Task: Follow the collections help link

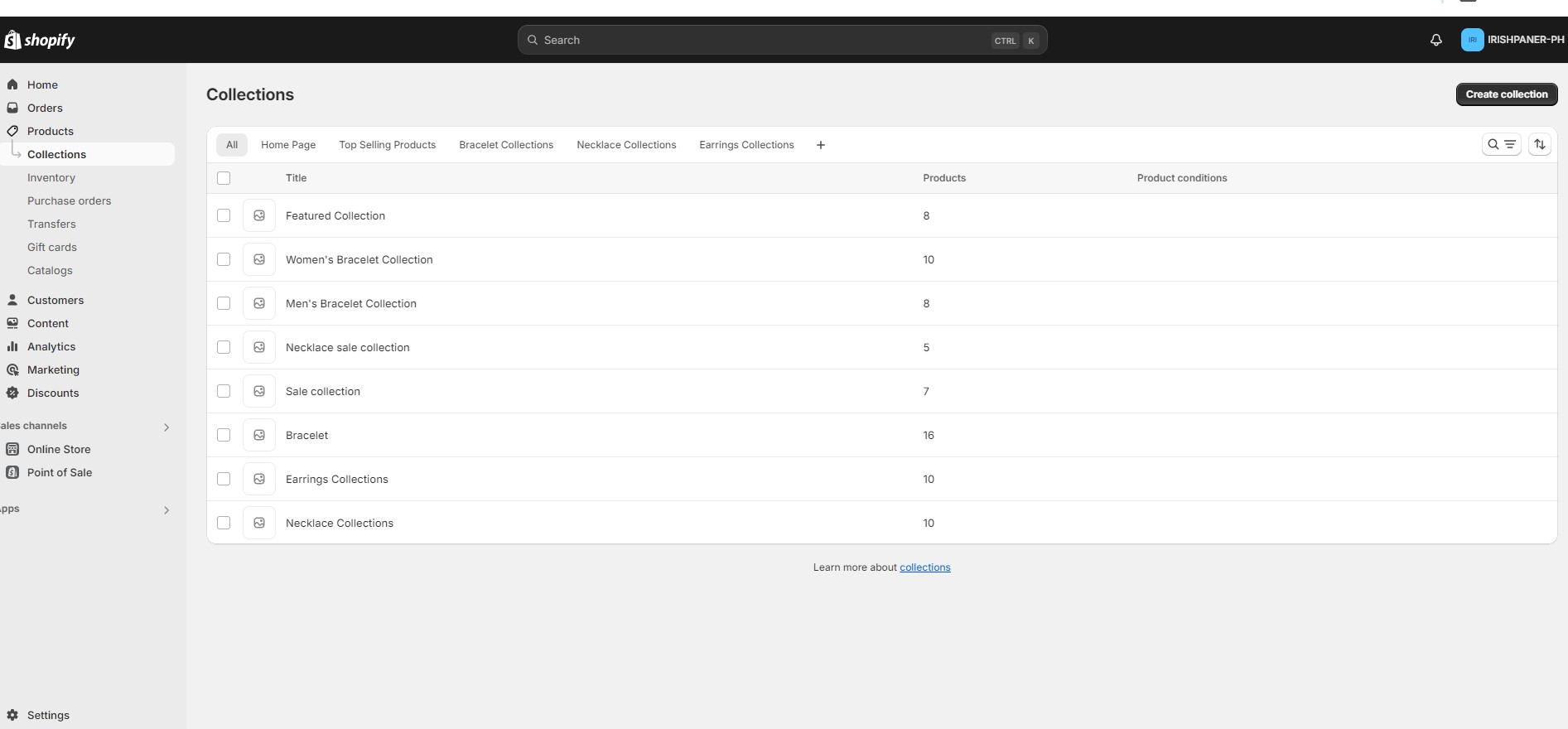Action: (x=924, y=567)
